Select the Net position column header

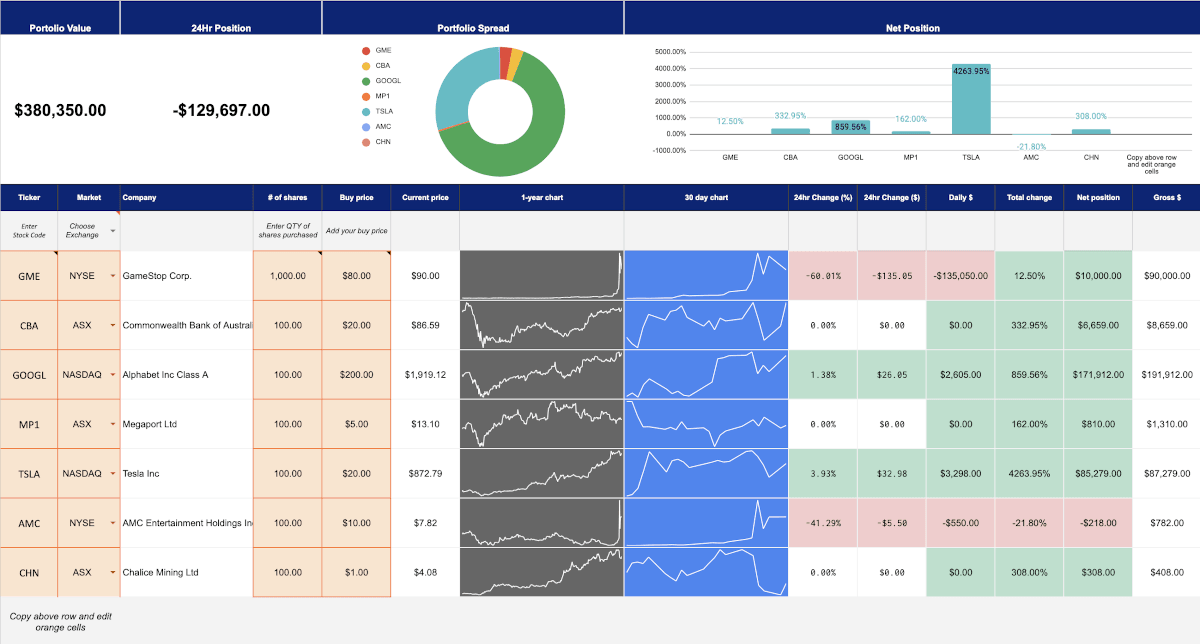[x=1097, y=198]
